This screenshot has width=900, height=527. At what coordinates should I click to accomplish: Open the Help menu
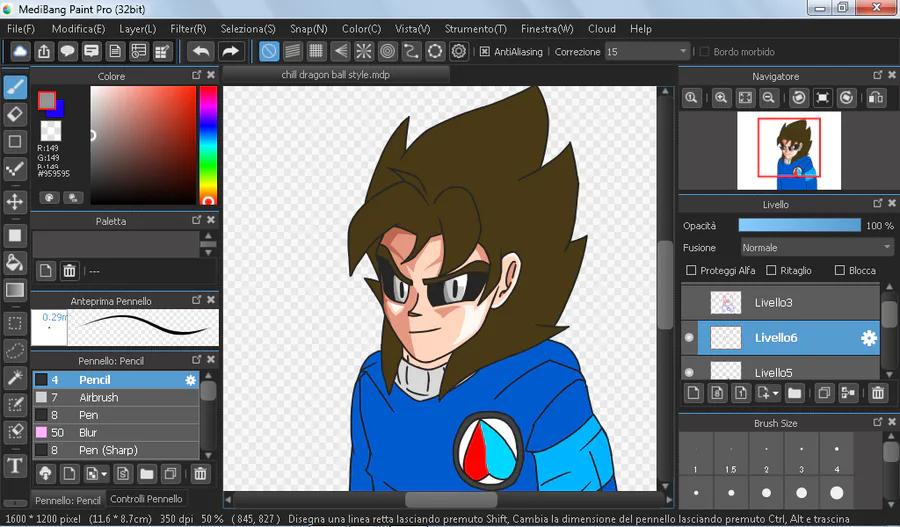tap(641, 29)
